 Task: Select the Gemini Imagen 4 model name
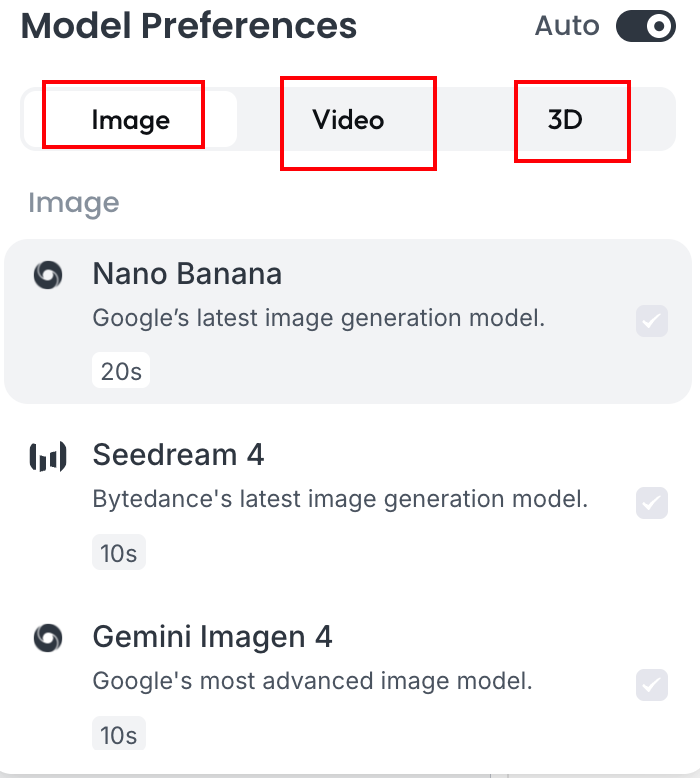tap(212, 636)
